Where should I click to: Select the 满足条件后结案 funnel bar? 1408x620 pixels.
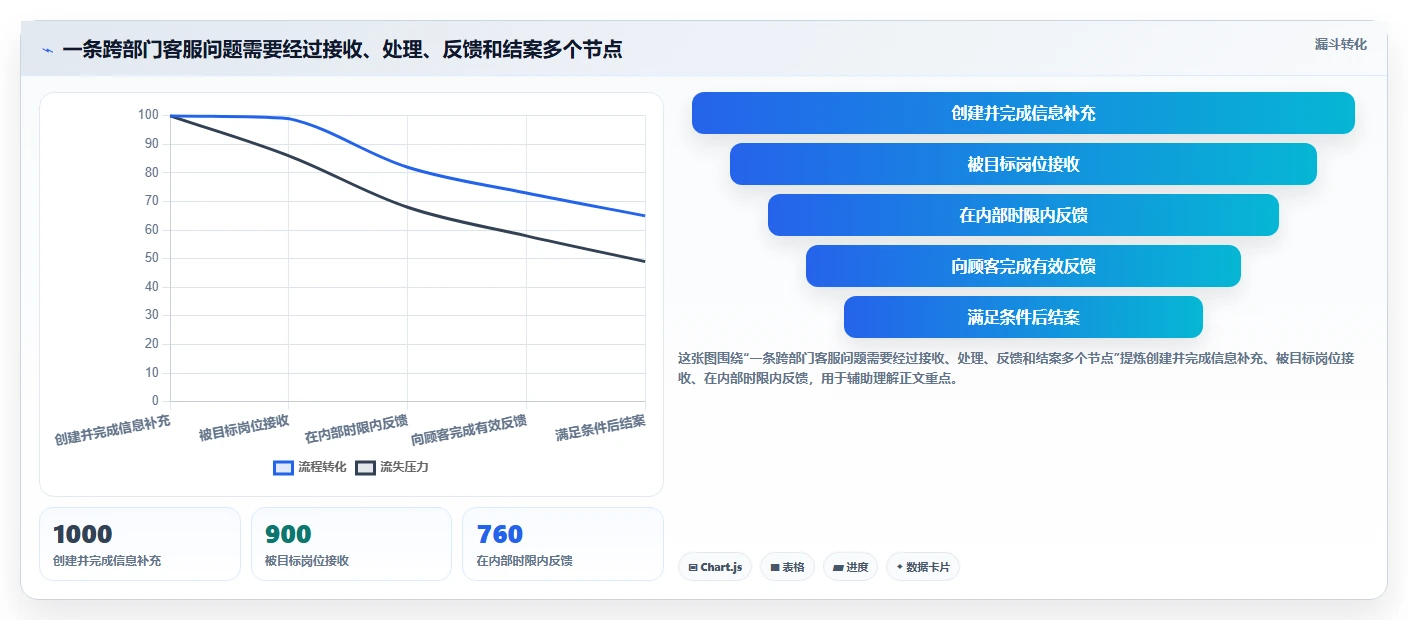pos(1023,317)
